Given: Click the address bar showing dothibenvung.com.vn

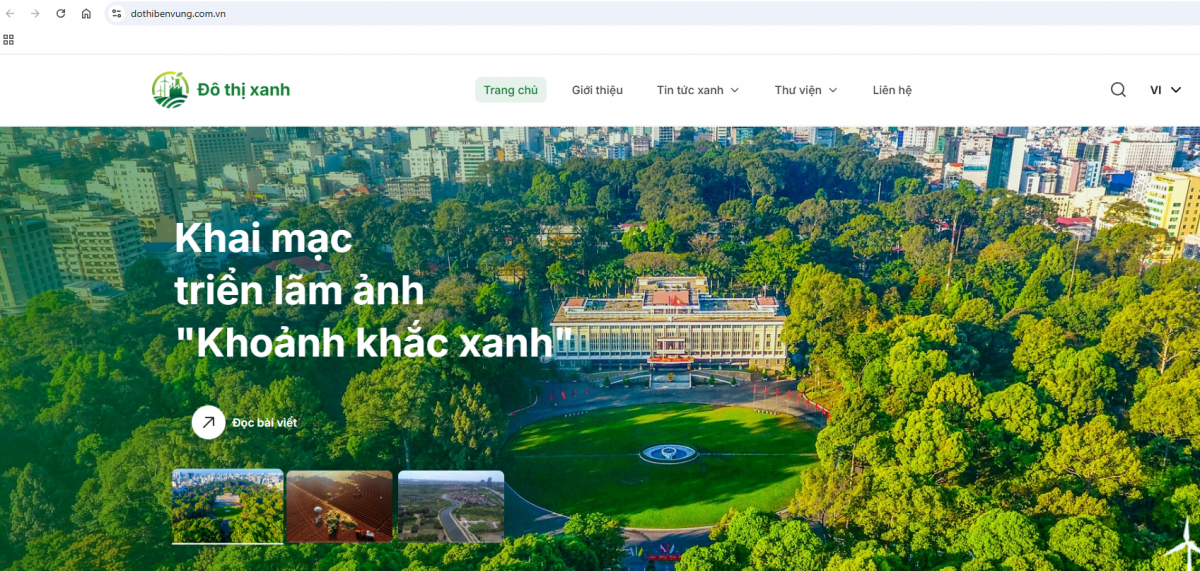Looking at the screenshot, I should tap(650, 13).
